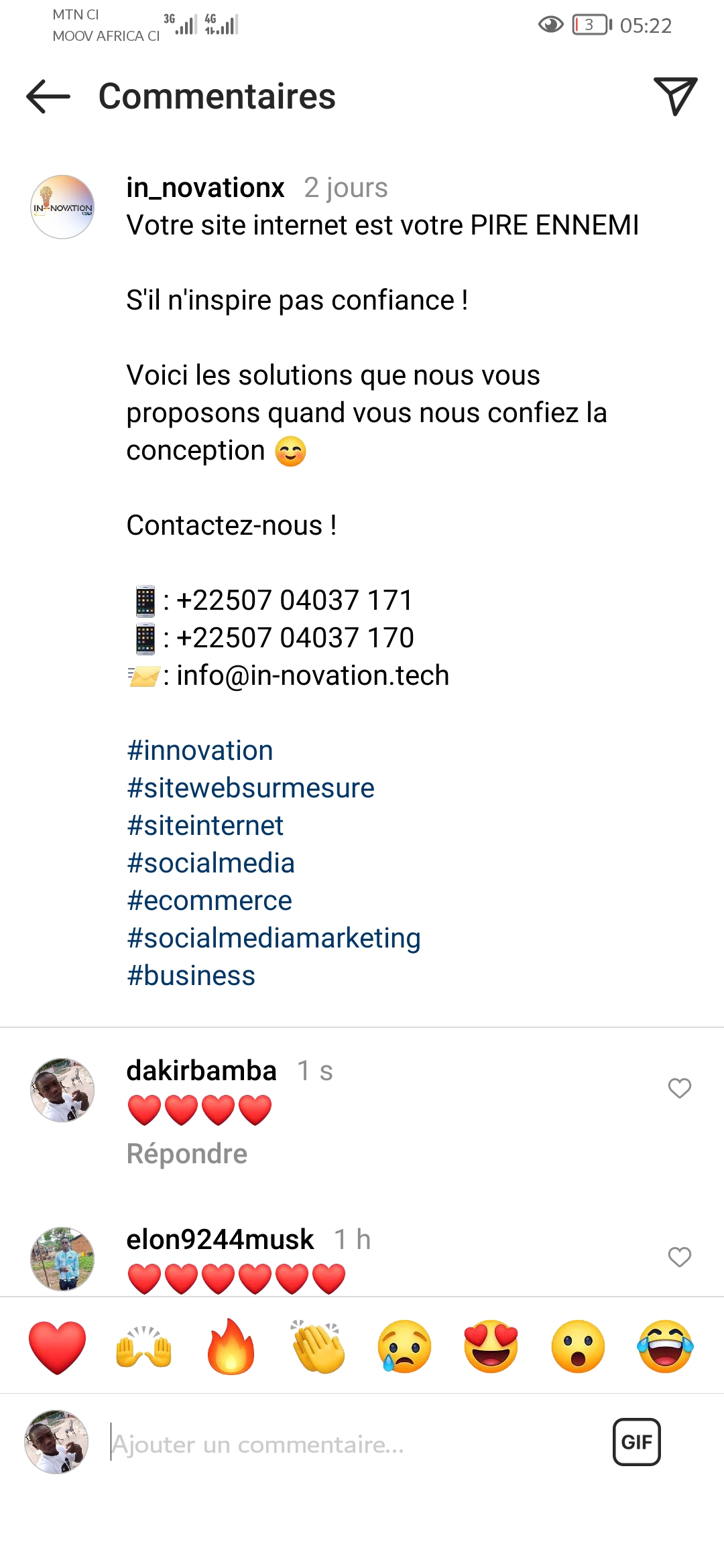724x1568 pixels.
Task: Open the #sitewebsurmesure hashtag
Action: [x=251, y=788]
